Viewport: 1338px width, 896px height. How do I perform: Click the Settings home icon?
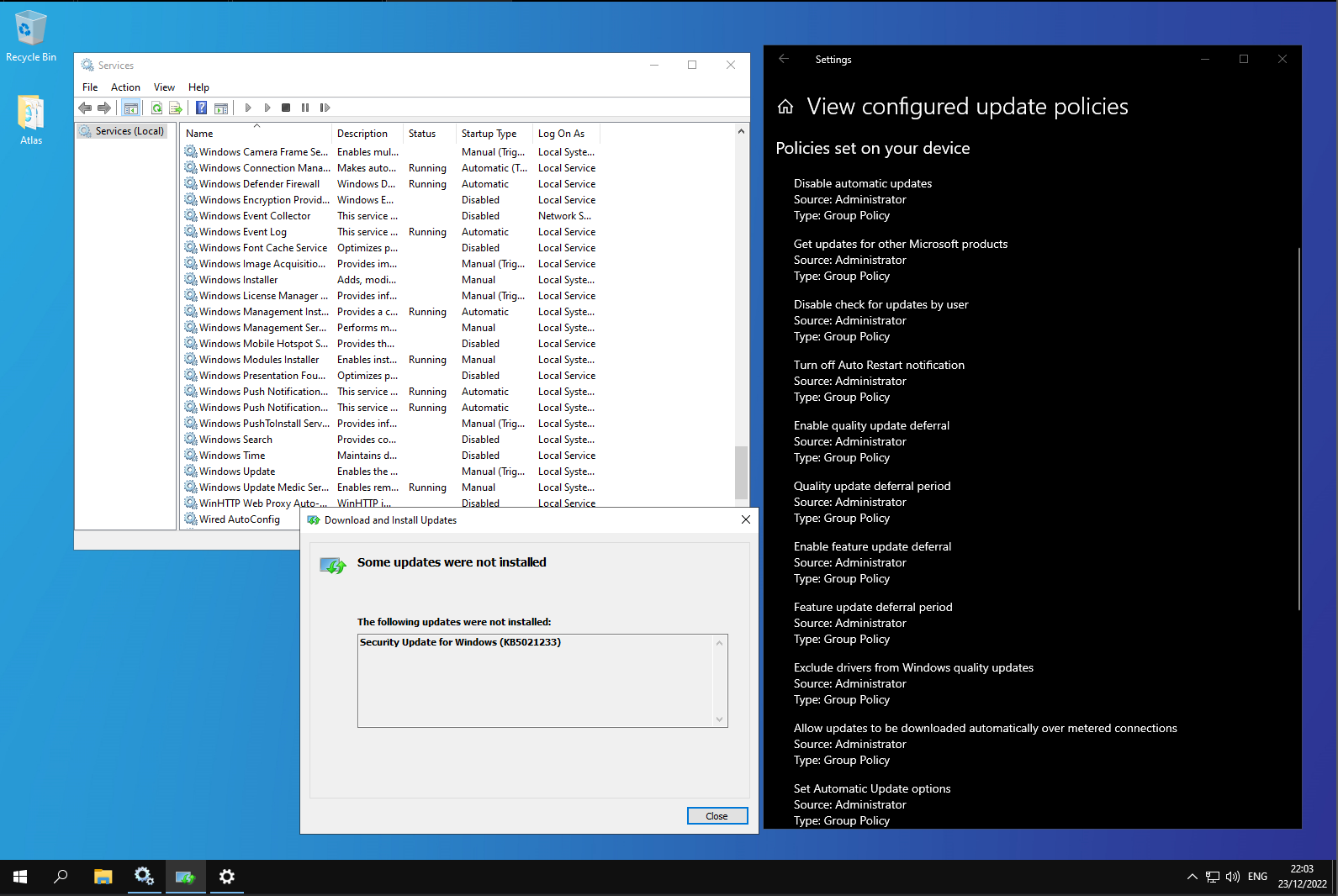[785, 107]
